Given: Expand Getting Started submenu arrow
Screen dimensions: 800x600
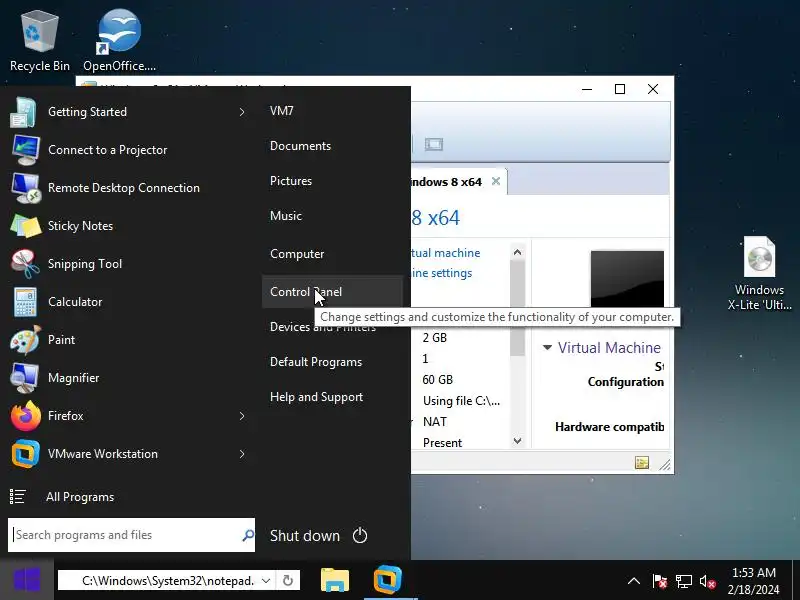Looking at the screenshot, I should (242, 112).
